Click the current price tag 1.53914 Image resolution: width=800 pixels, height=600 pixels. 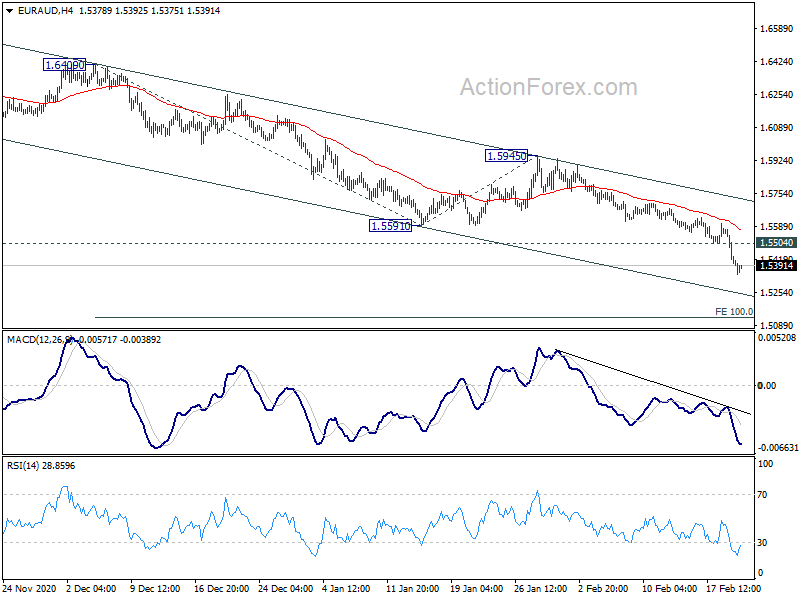click(x=777, y=265)
